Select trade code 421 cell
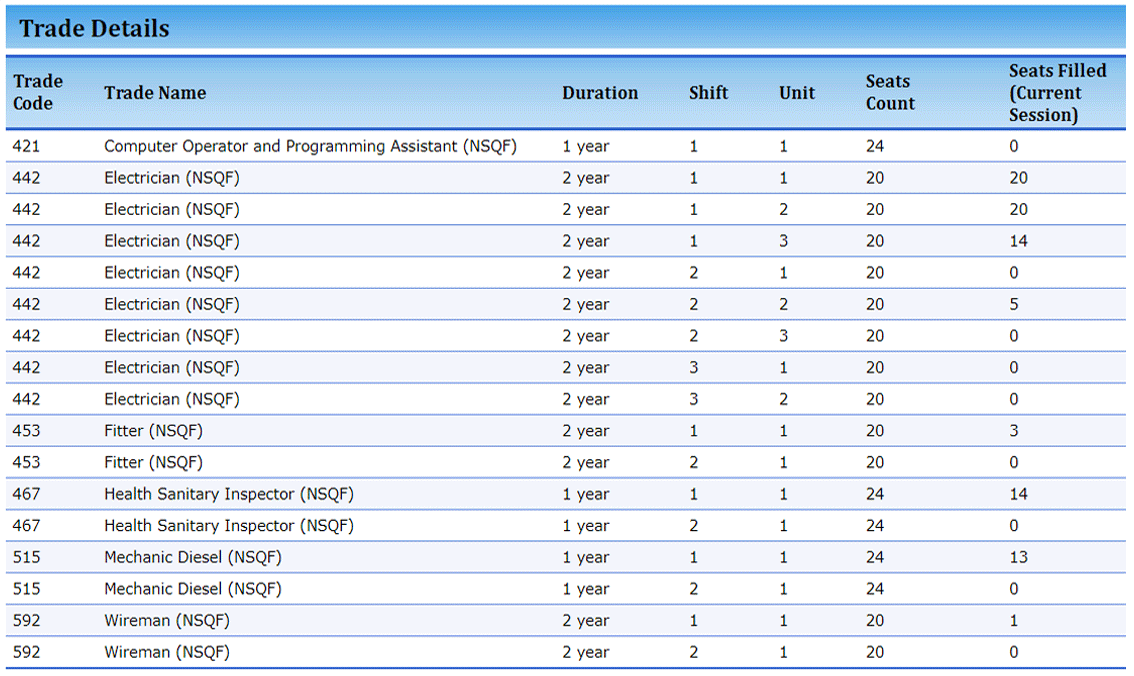Screen dimensions: 1134x676 click(27, 146)
